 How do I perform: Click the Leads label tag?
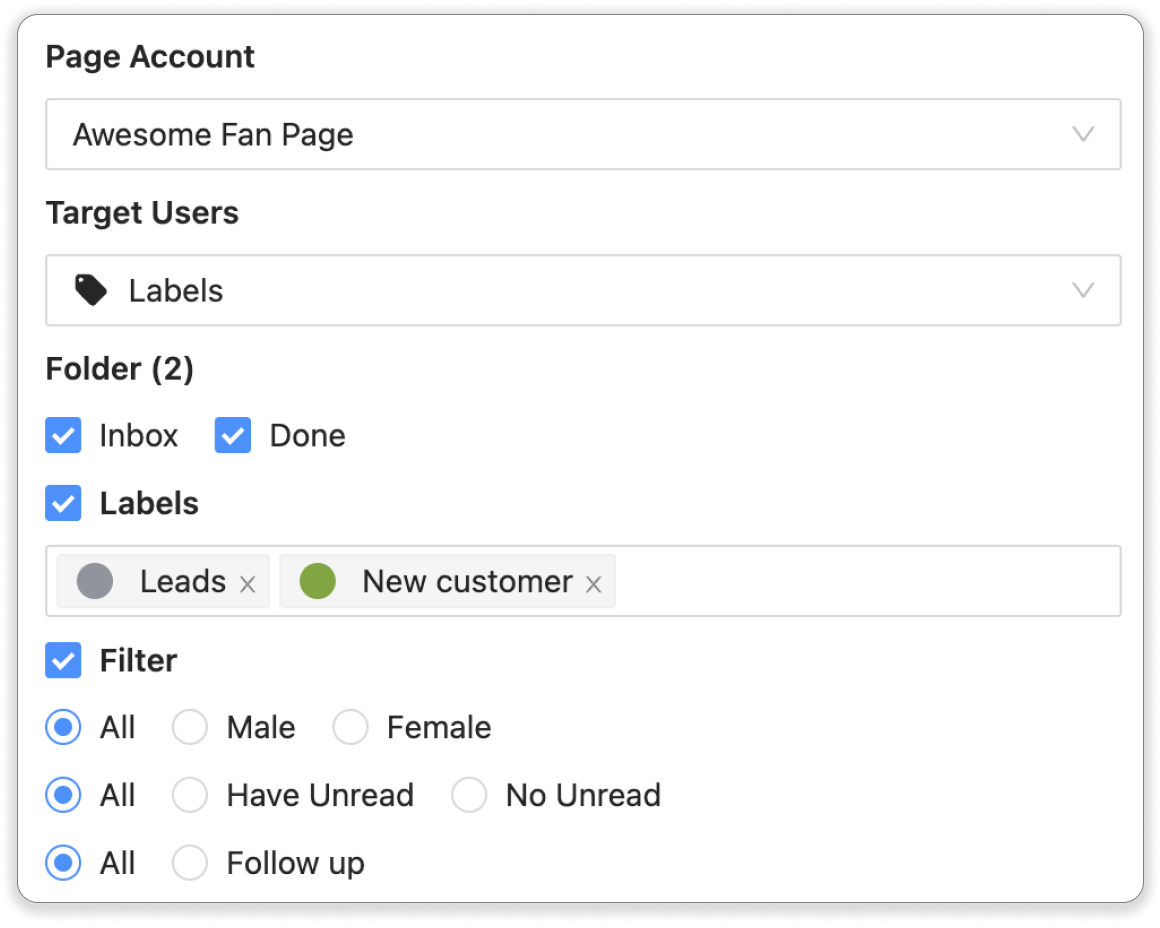coord(185,581)
